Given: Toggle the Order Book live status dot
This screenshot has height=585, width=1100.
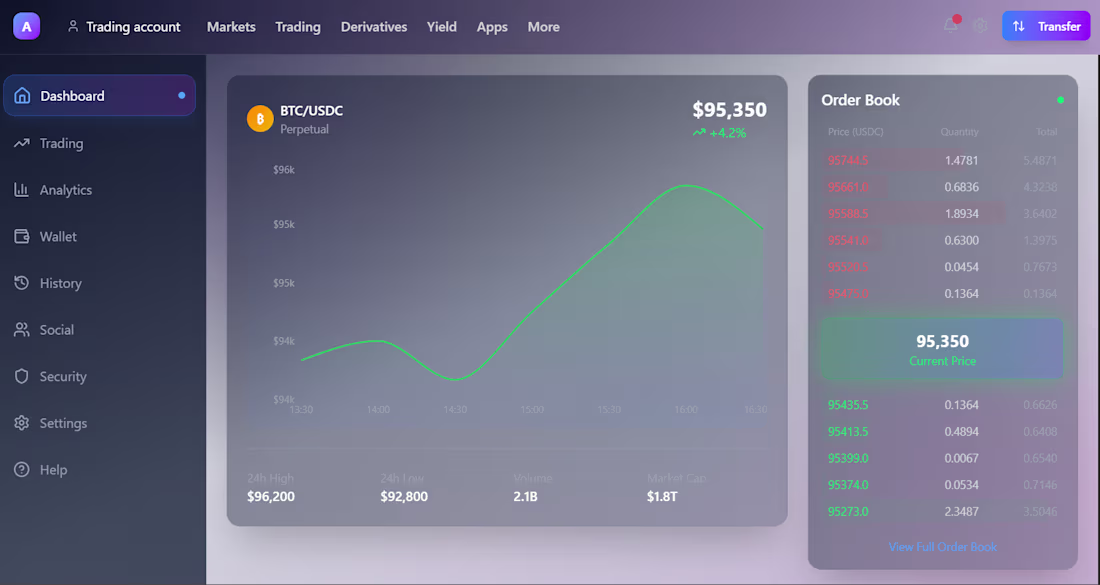Looking at the screenshot, I should pos(1061,100).
